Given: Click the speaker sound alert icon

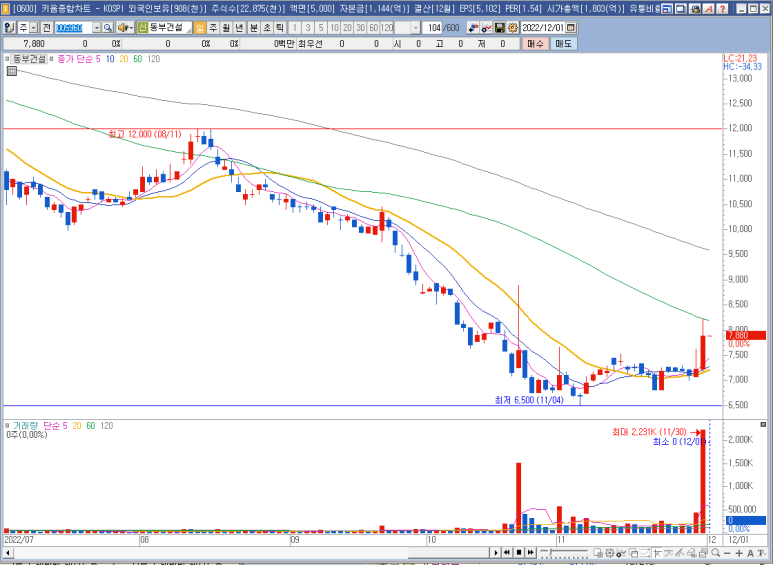Looking at the screenshot, I should click(123, 28).
